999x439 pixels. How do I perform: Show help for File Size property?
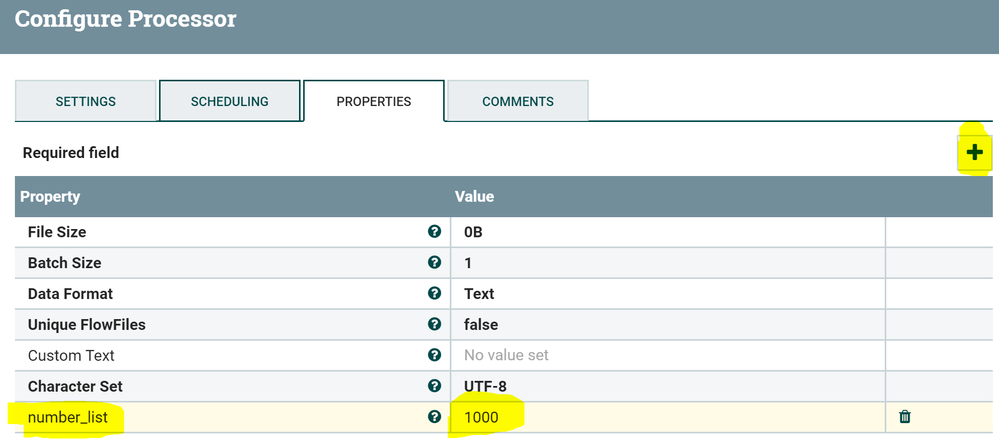[435, 231]
